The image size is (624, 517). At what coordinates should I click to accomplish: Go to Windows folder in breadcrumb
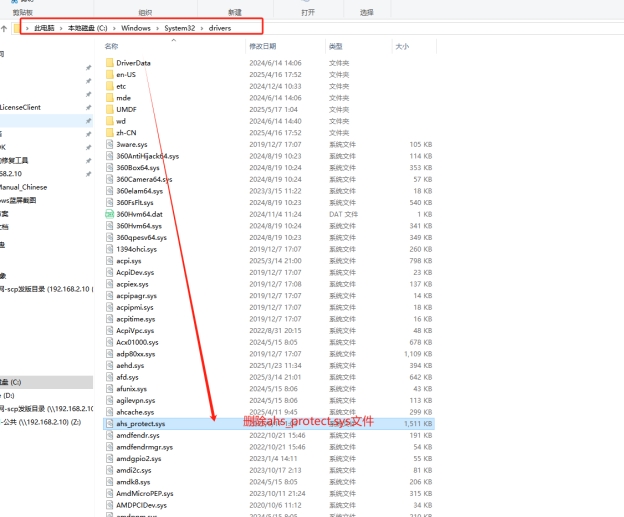point(136,28)
